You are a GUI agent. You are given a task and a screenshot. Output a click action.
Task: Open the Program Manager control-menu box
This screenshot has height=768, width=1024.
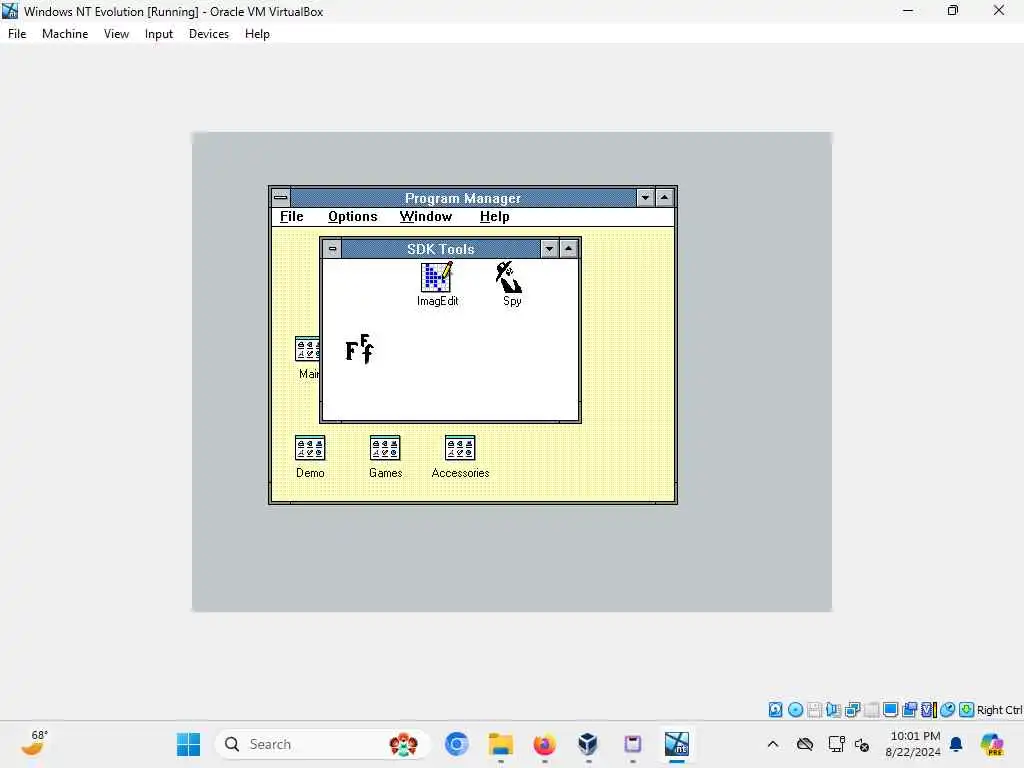[281, 197]
